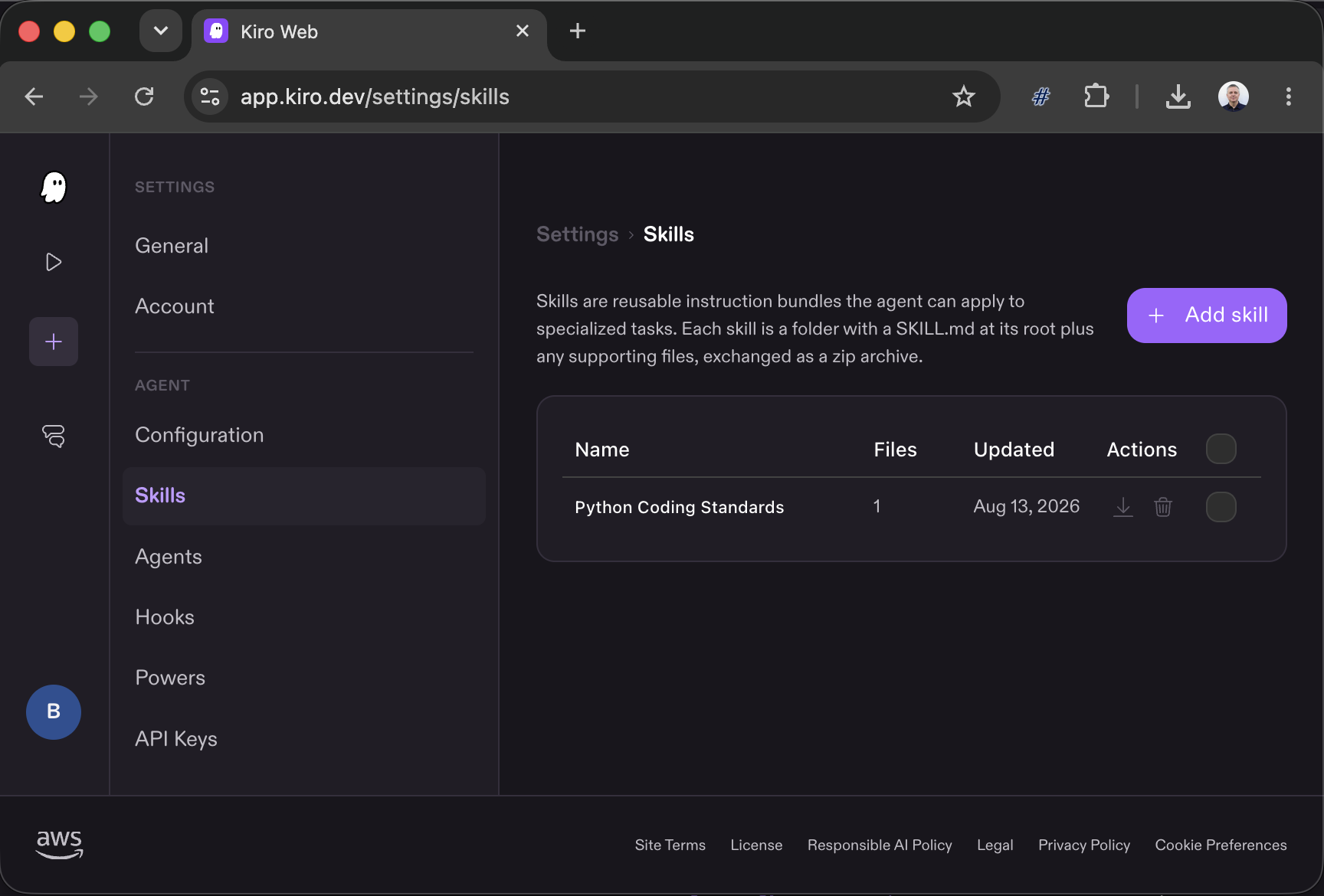The height and width of the screenshot is (896, 1324).
Task: Check the Python Coding Standards row checkbox
Action: pos(1221,507)
